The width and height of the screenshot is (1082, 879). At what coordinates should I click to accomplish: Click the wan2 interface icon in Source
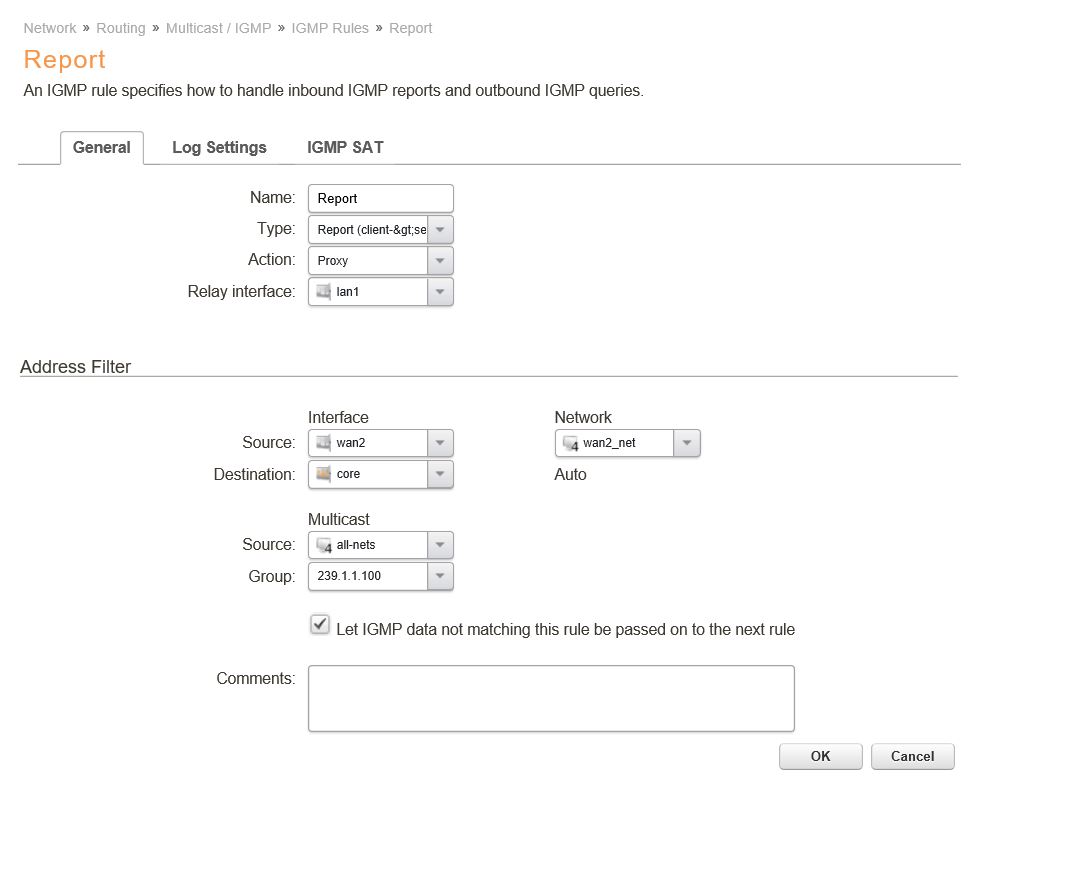click(323, 443)
